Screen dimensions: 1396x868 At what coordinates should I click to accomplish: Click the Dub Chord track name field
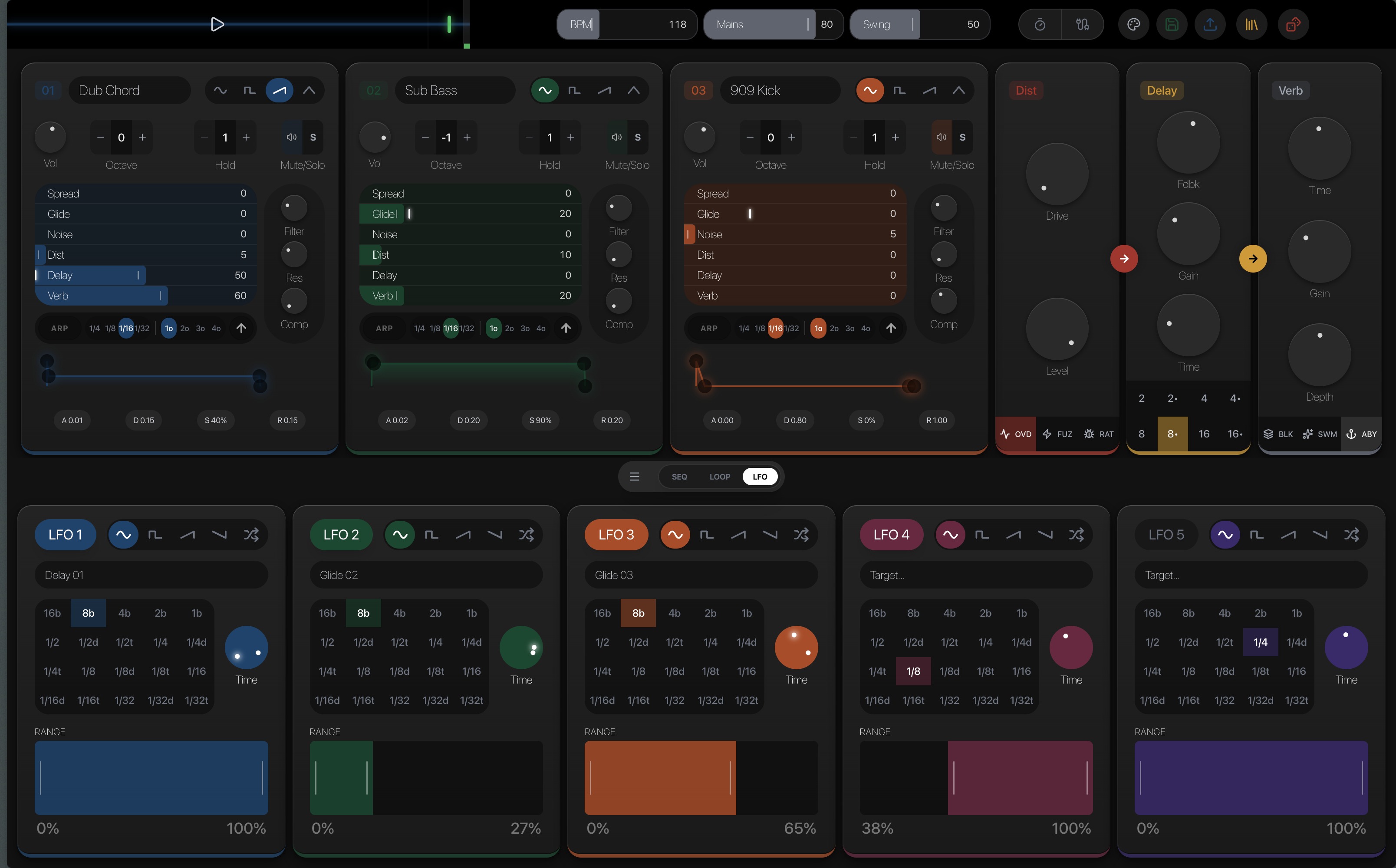coord(130,90)
